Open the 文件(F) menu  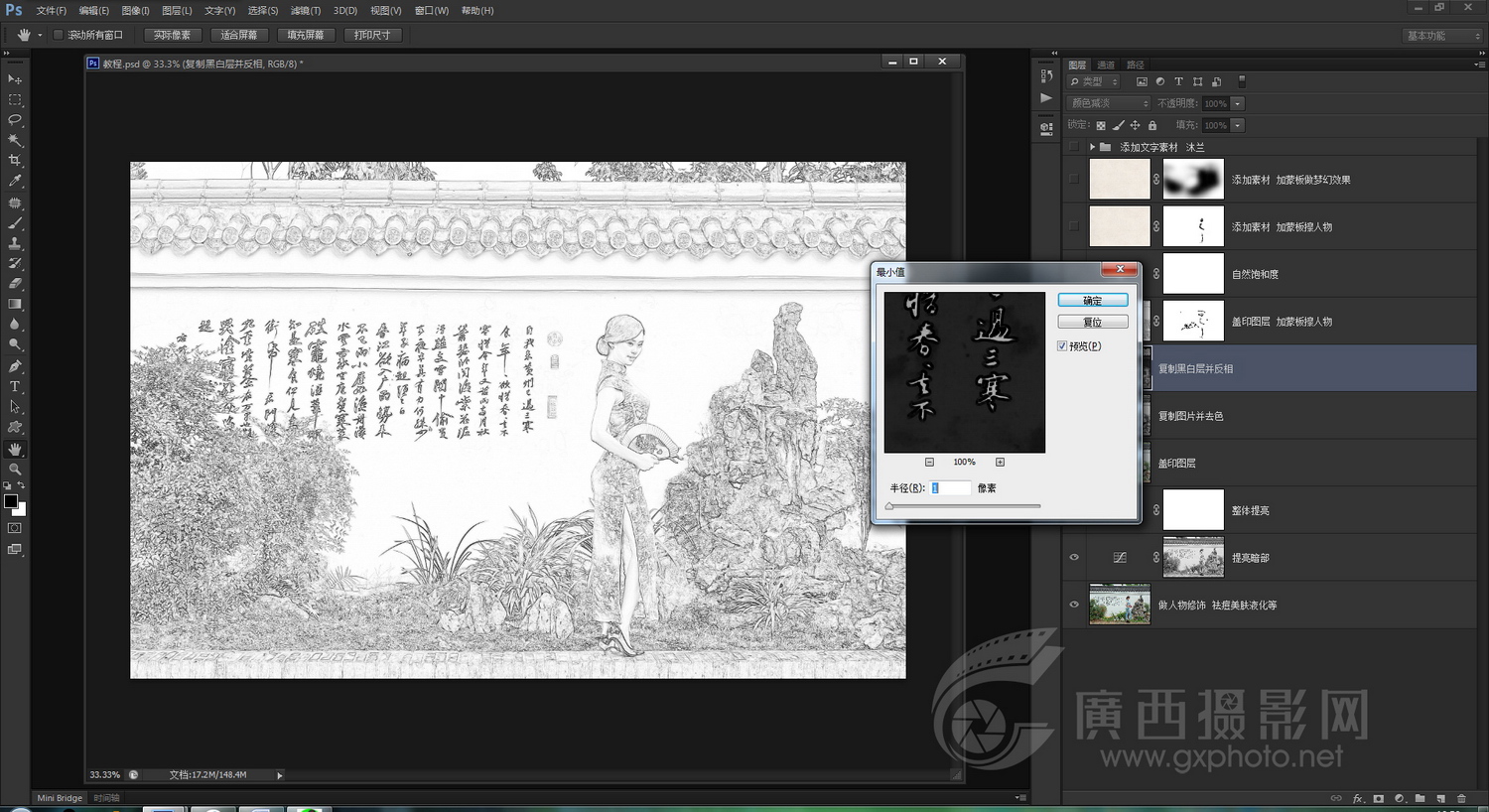(51, 11)
